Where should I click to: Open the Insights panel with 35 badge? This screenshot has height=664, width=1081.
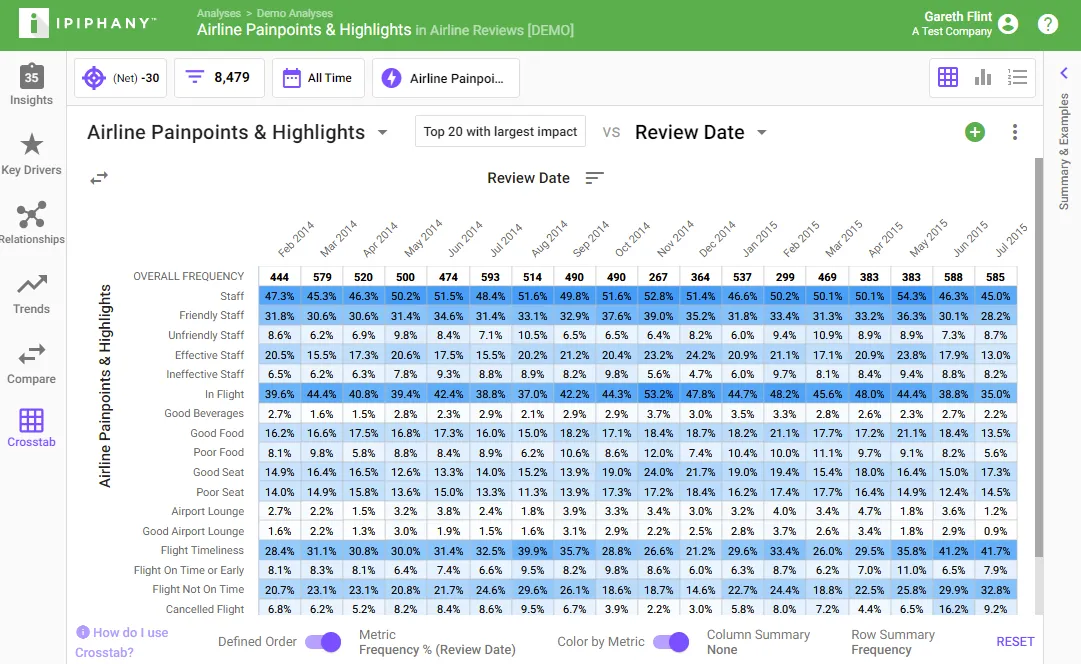click(x=32, y=85)
